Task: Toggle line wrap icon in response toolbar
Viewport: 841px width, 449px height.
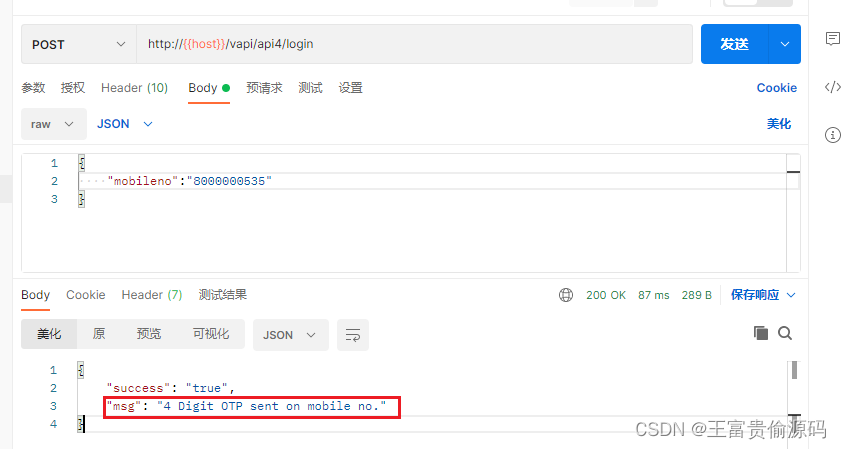Action: 353,335
